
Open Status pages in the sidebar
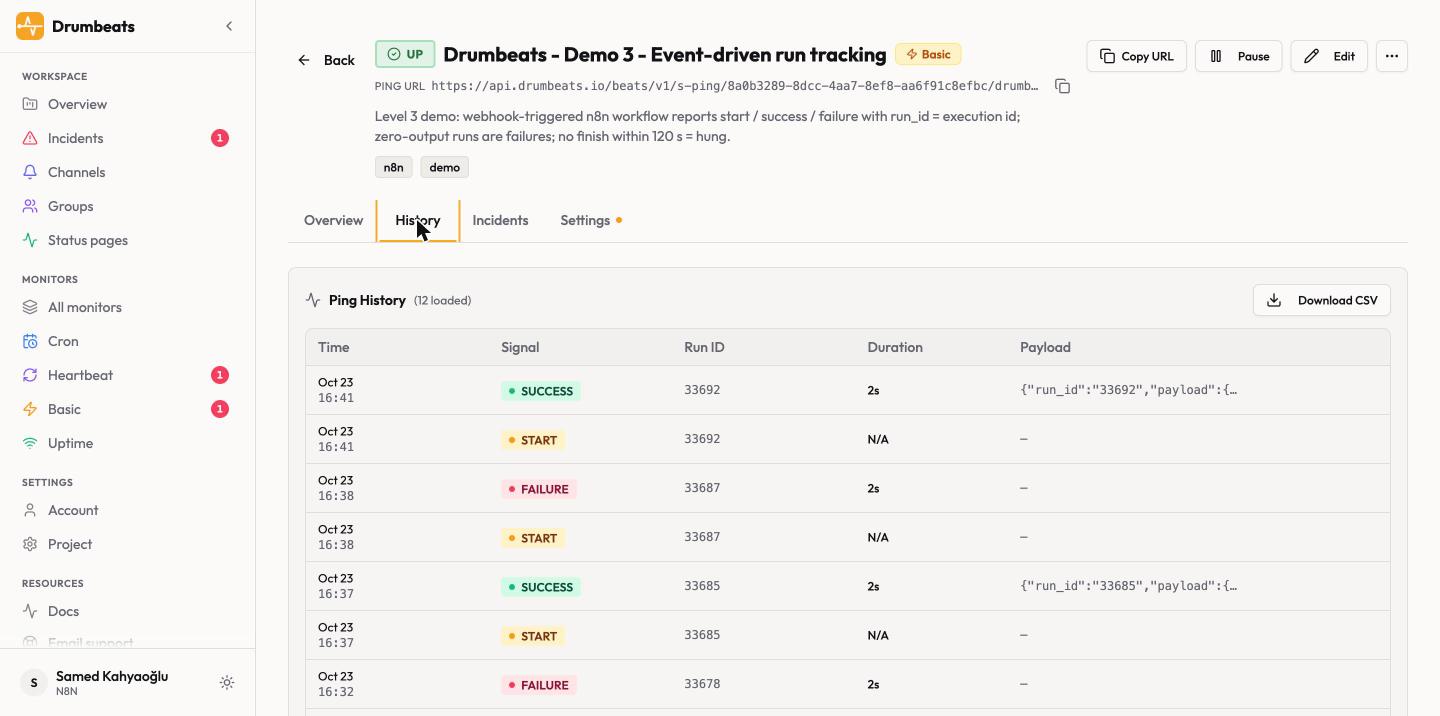click(87, 240)
